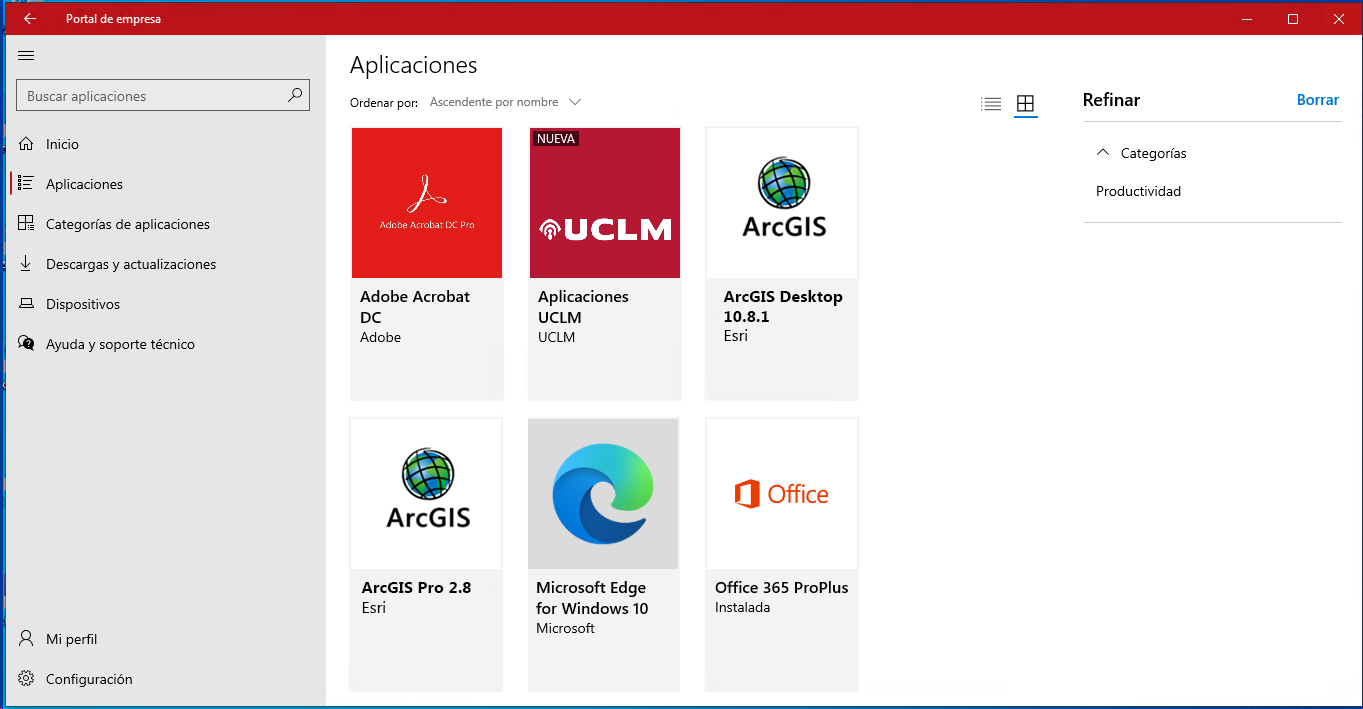Click the Buscar aplicaciones search field

(150, 96)
